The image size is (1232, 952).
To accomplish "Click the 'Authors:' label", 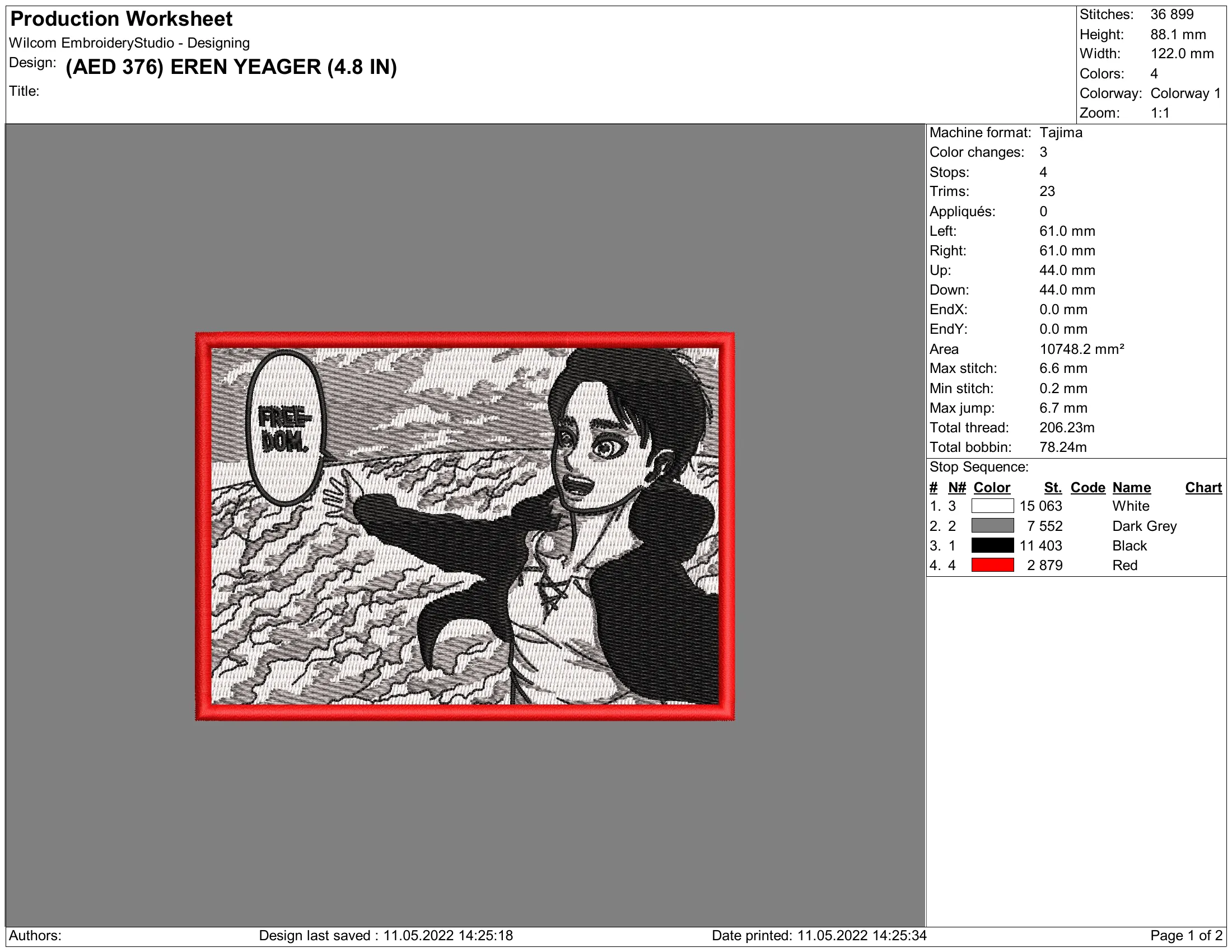I will tap(35, 936).
